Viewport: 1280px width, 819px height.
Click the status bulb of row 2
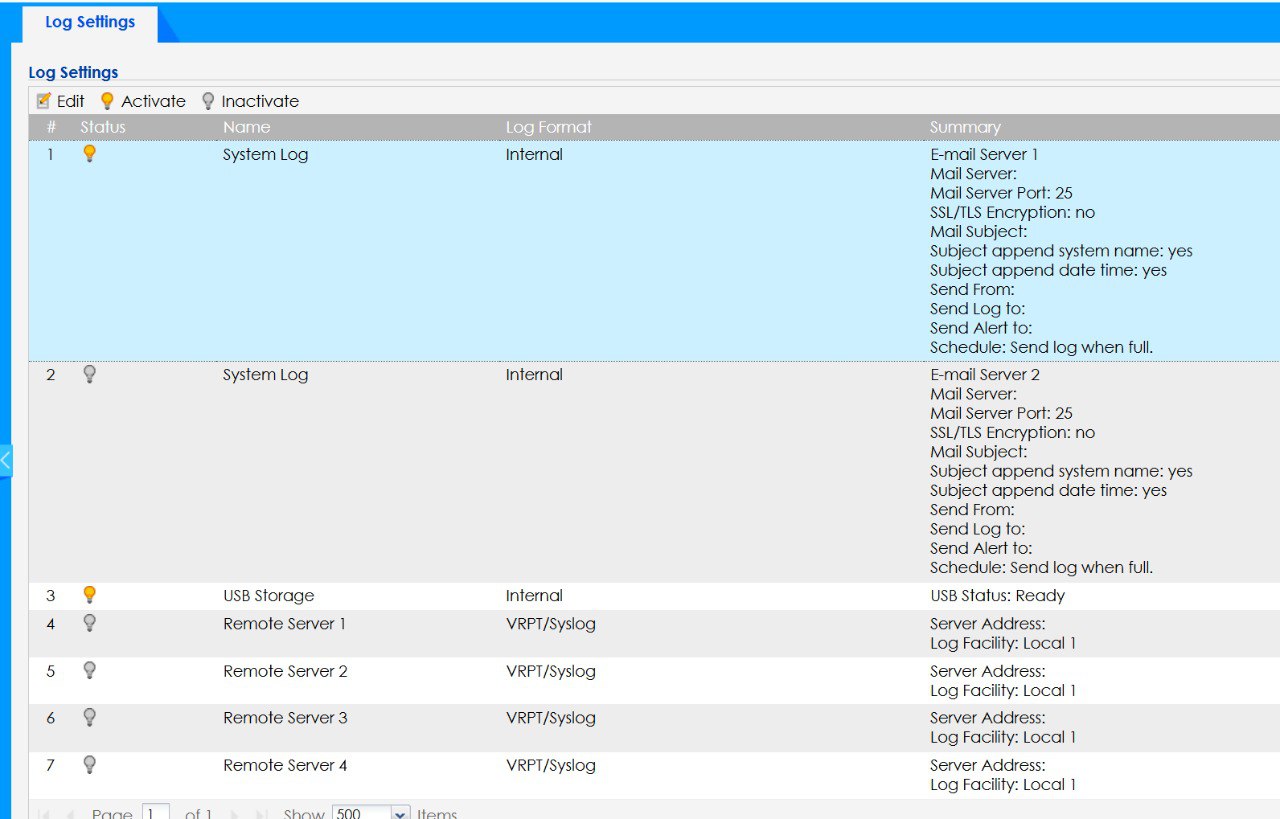pyautogui.click(x=89, y=374)
